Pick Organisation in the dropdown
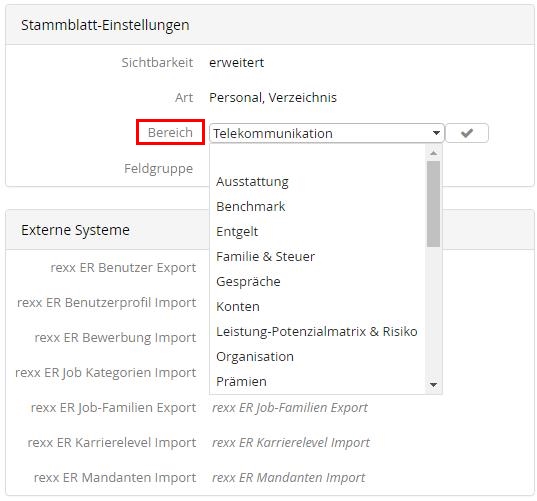 tap(317, 356)
